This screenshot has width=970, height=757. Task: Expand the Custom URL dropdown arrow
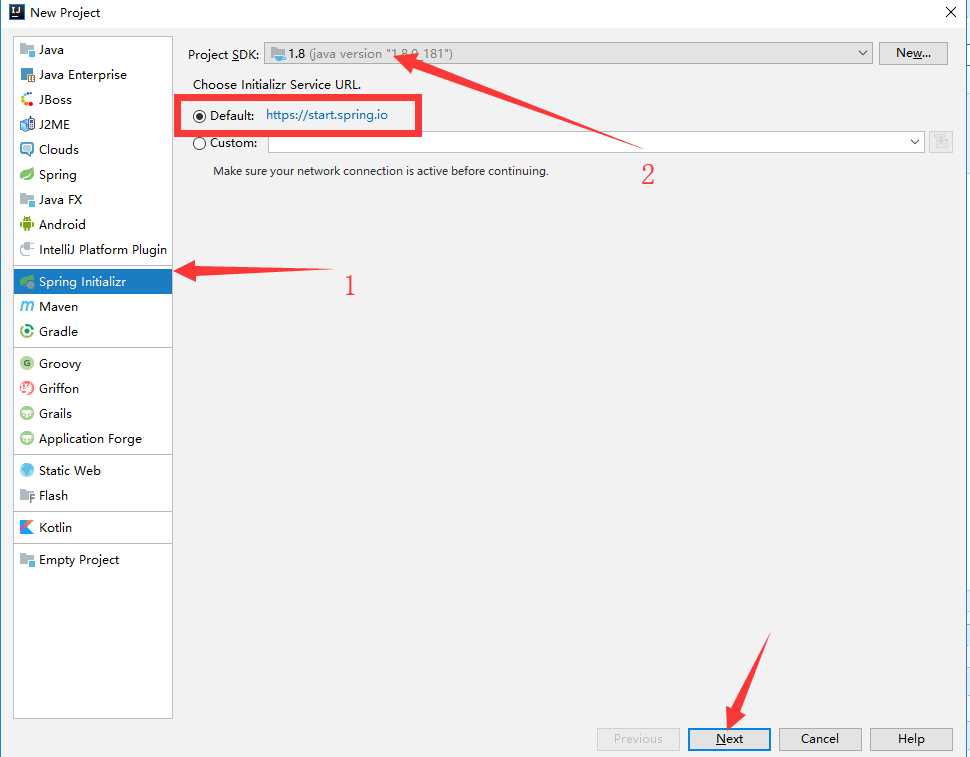tap(914, 142)
